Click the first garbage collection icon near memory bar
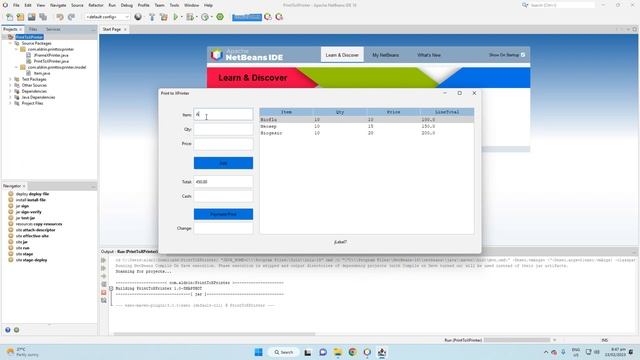Screen dimensions: 640x360 point(268,17)
